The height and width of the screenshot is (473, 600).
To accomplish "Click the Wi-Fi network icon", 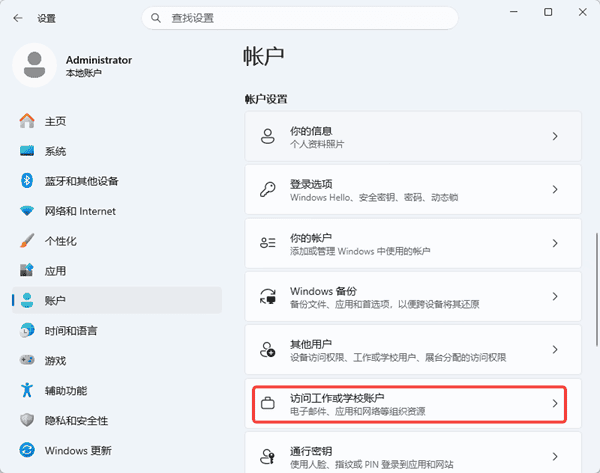I will pos(27,210).
